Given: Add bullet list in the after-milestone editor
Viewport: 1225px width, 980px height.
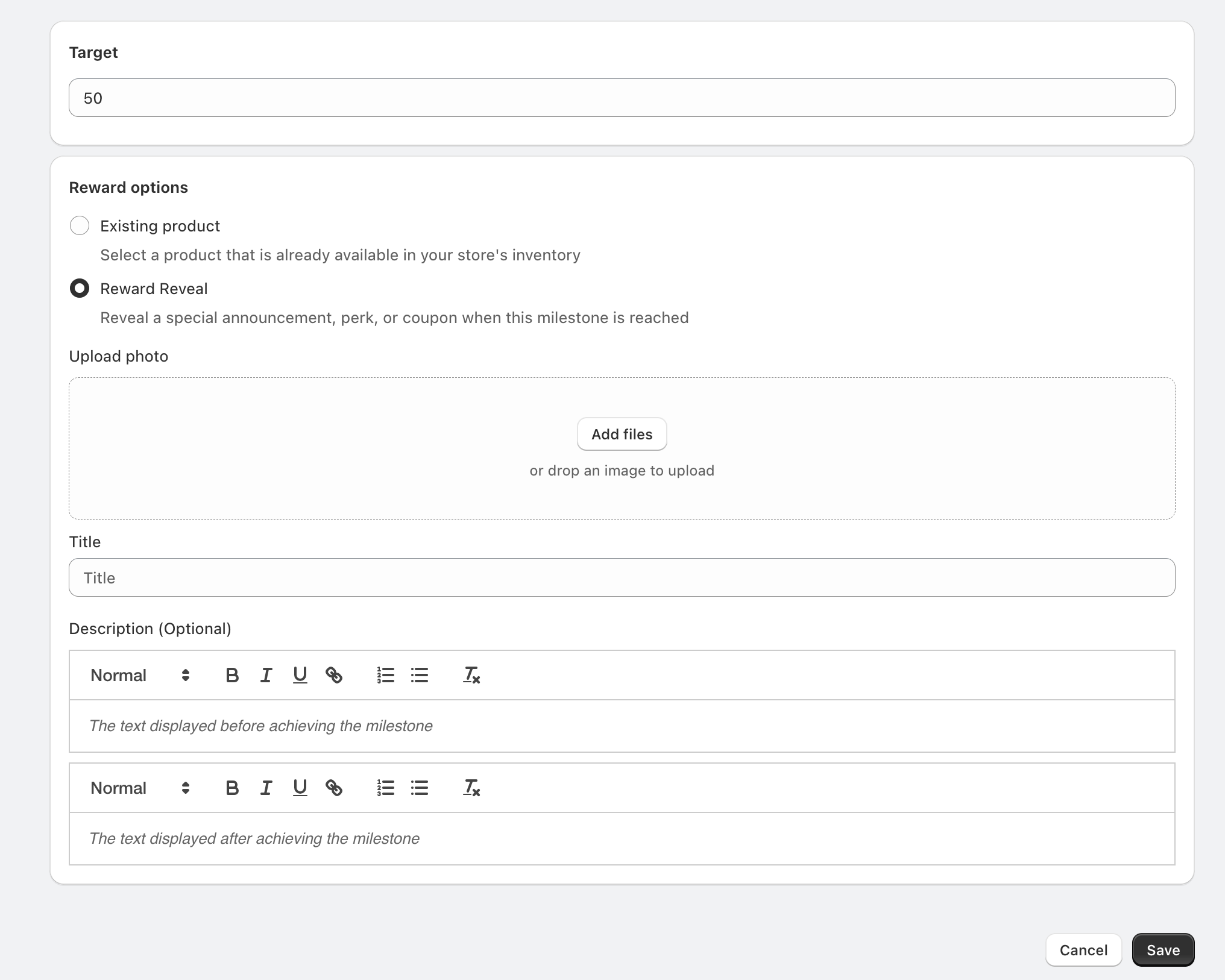Looking at the screenshot, I should pos(420,788).
